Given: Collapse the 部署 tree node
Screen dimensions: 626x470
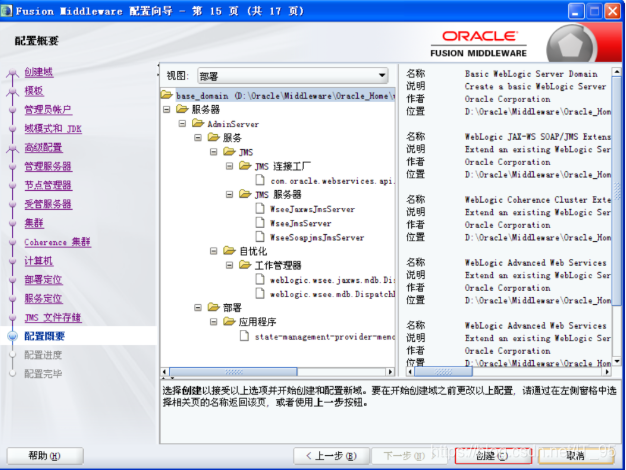Looking at the screenshot, I should pos(198,307).
